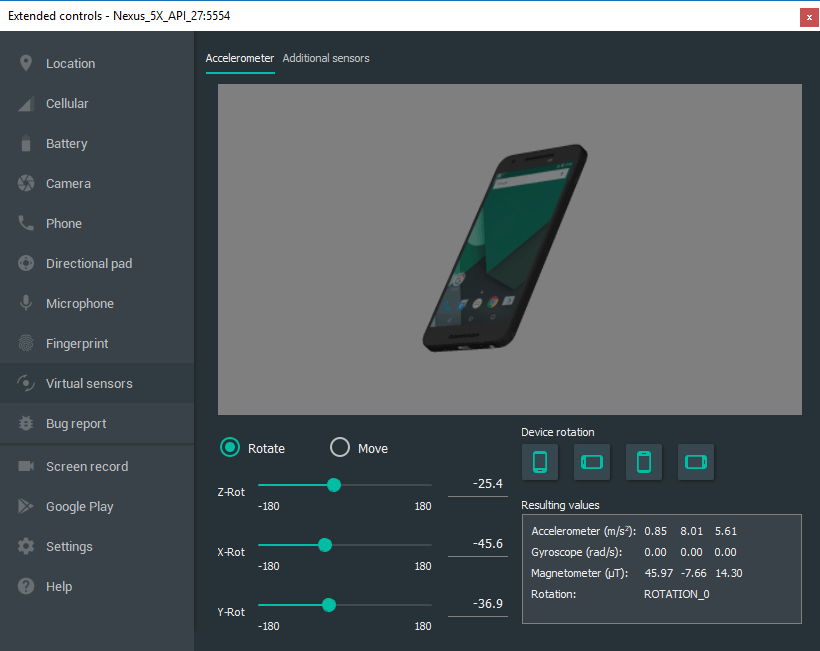Open the Location pin icon in sidebar
The image size is (820, 651).
click(x=26, y=63)
